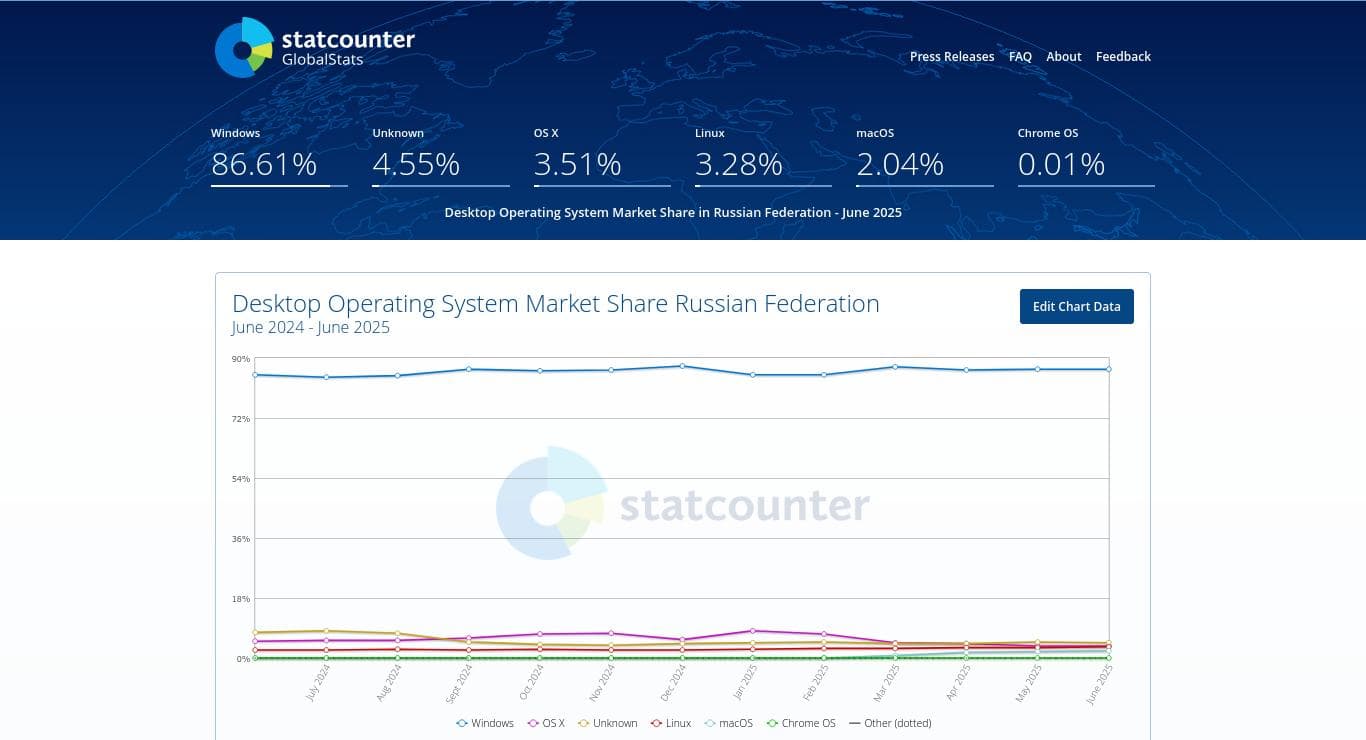Open the FAQ menu item
The width and height of the screenshot is (1366, 740).
(1020, 57)
